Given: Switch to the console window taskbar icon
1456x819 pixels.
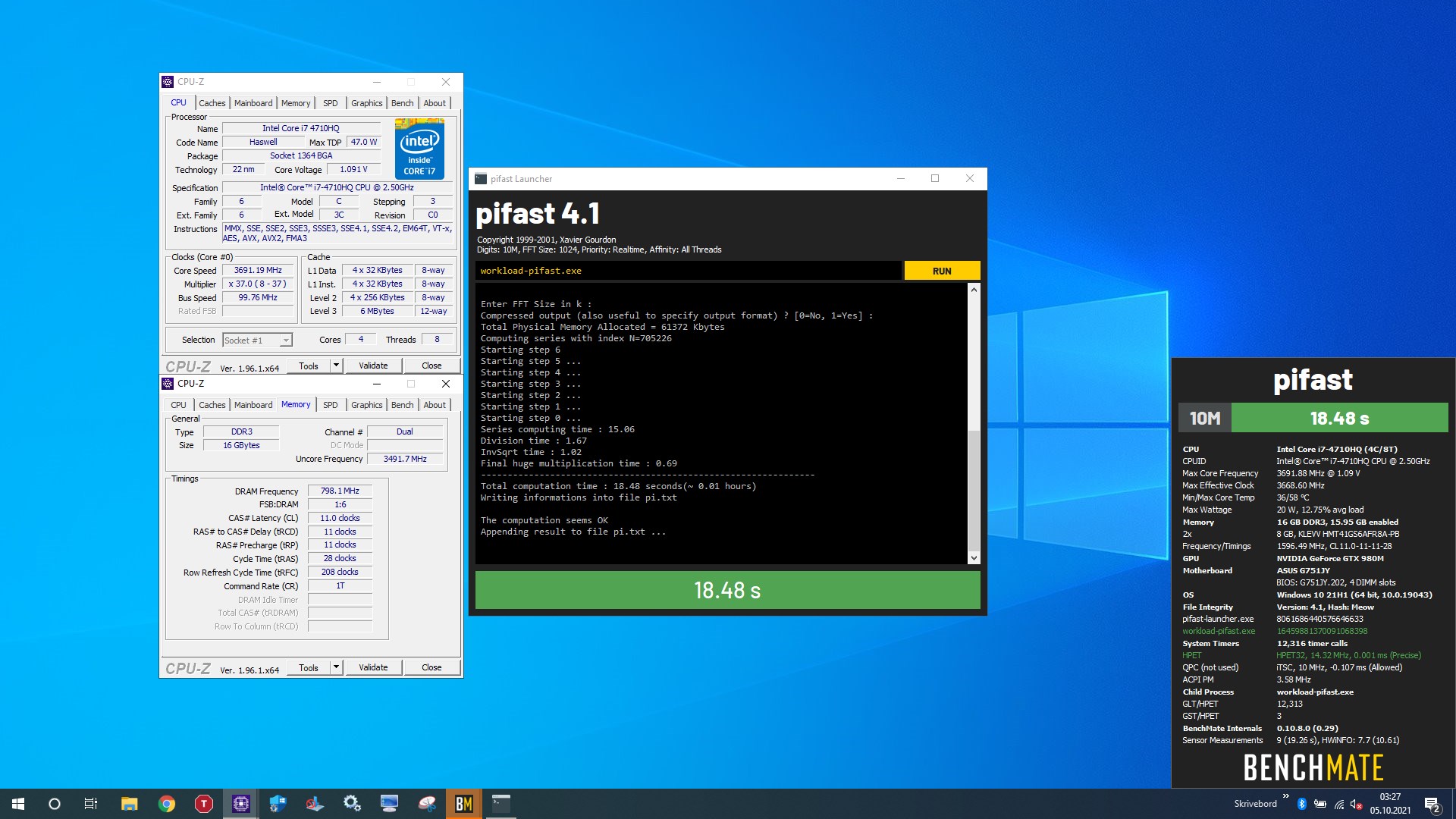Looking at the screenshot, I should pyautogui.click(x=501, y=804).
